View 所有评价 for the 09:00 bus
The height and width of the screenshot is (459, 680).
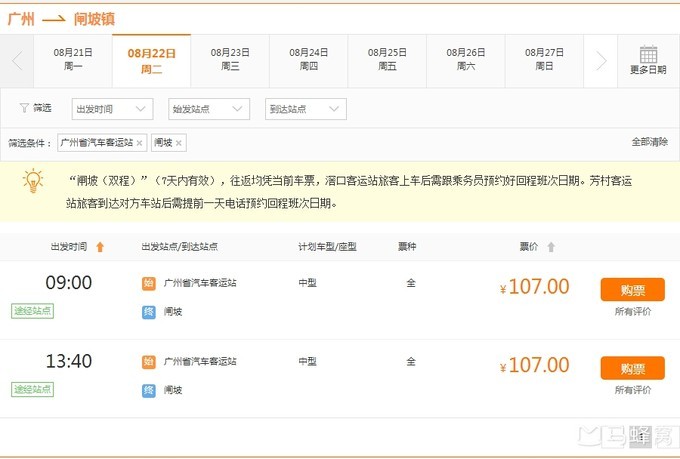pos(633,311)
